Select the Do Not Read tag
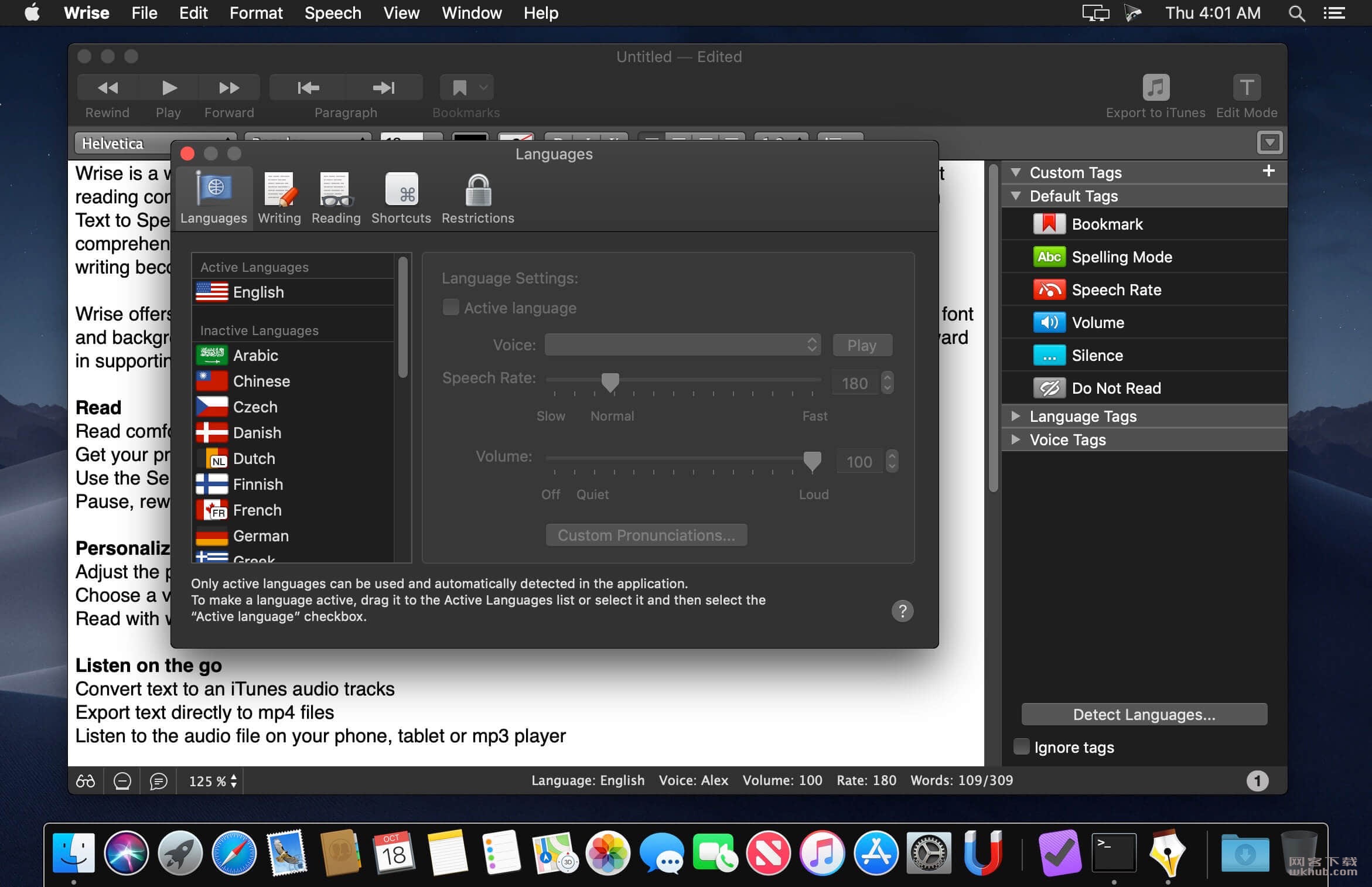Screen dimensions: 1372x887 point(1144,388)
